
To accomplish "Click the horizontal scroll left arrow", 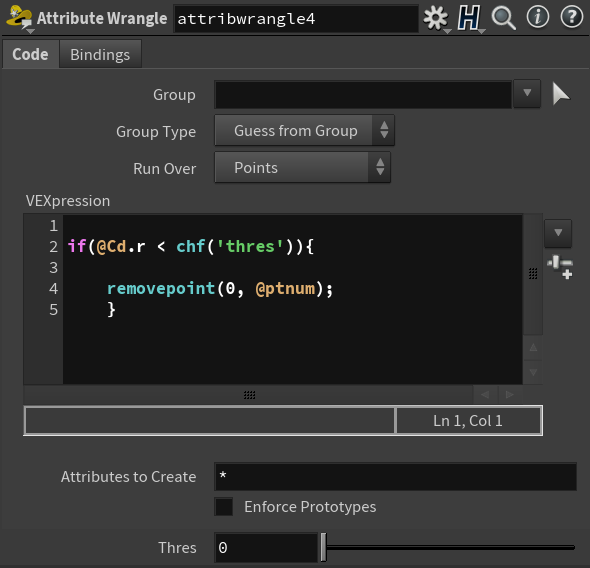I will tap(485, 395).
